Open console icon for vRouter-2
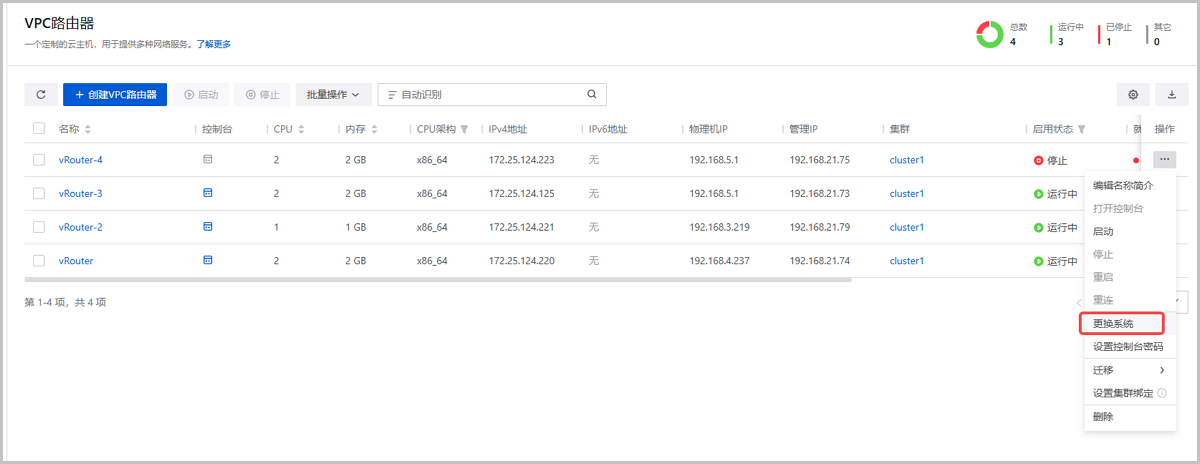Viewport: 1200px width, 464px height. coord(208,227)
